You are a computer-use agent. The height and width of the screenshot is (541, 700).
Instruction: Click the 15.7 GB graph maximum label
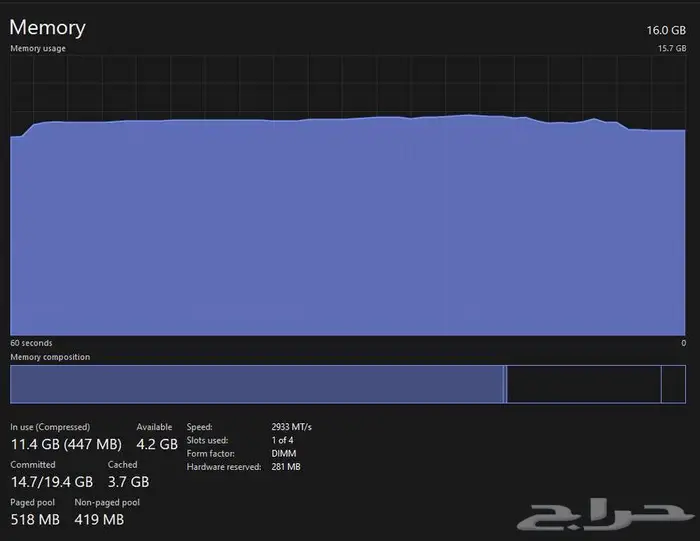pos(671,48)
